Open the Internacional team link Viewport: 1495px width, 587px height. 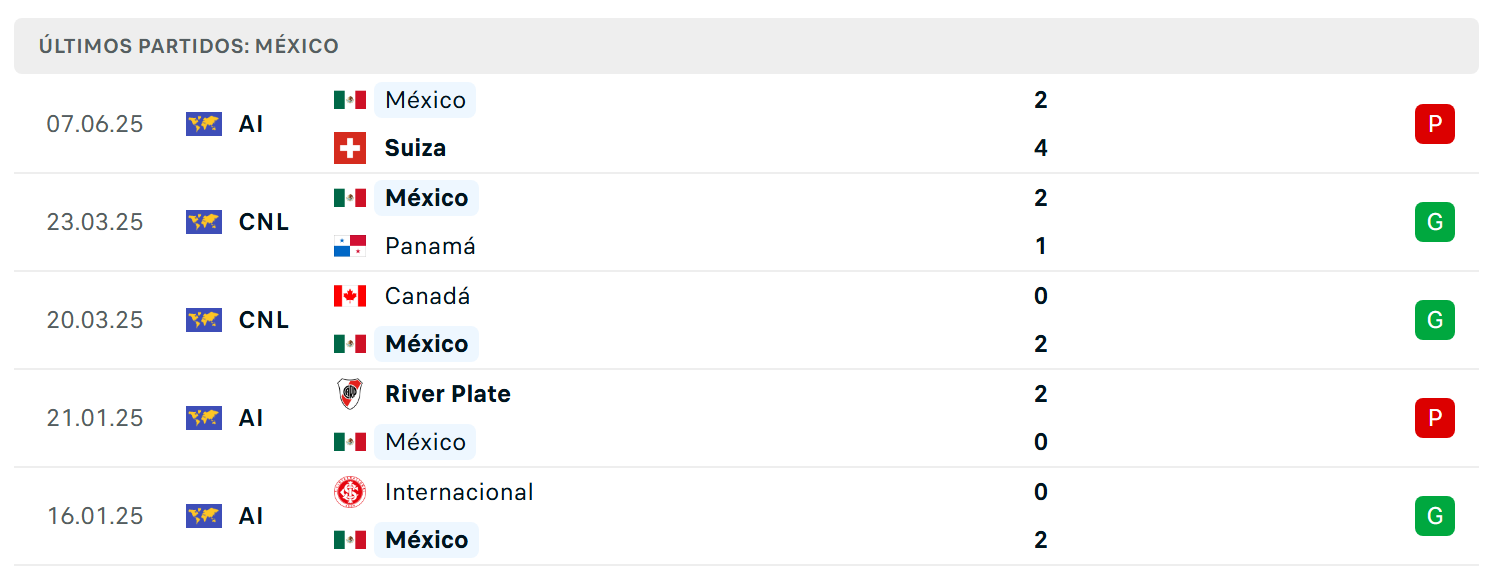tap(459, 492)
